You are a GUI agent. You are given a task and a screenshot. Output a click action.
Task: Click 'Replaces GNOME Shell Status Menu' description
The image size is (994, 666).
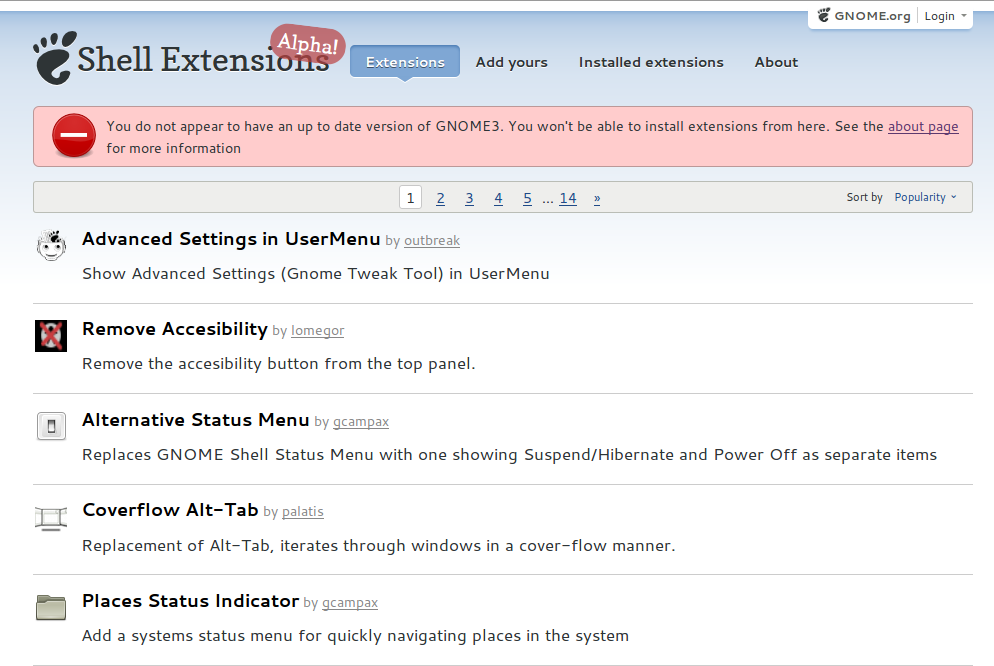click(x=510, y=455)
